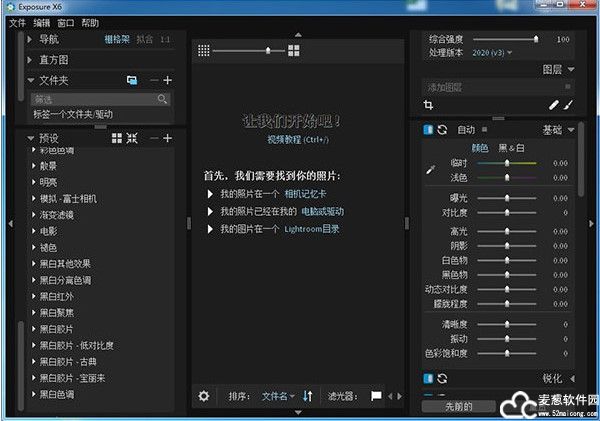The width and height of the screenshot is (600, 421).
Task: Toggle the Basic panel on/off switch
Action: point(428,130)
